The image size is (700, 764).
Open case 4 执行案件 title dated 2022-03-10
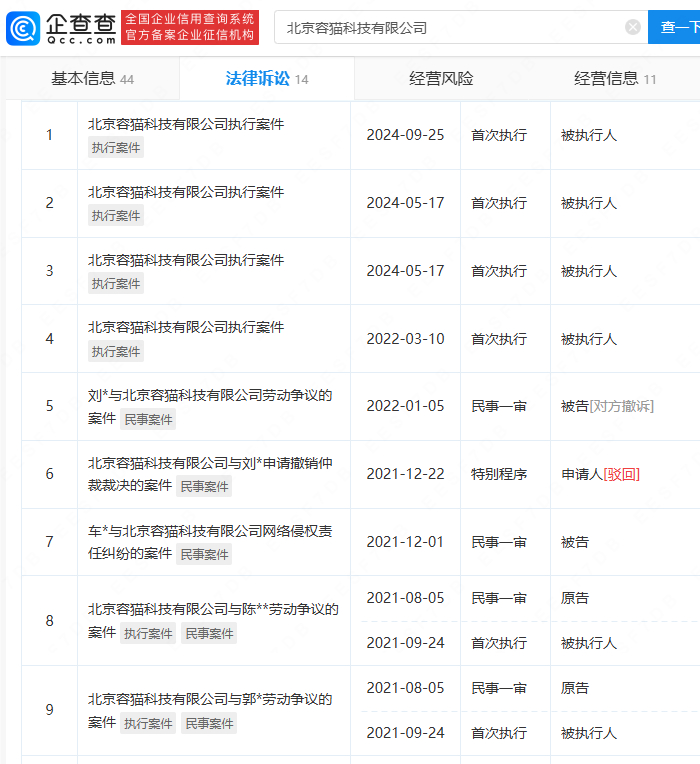(186, 327)
